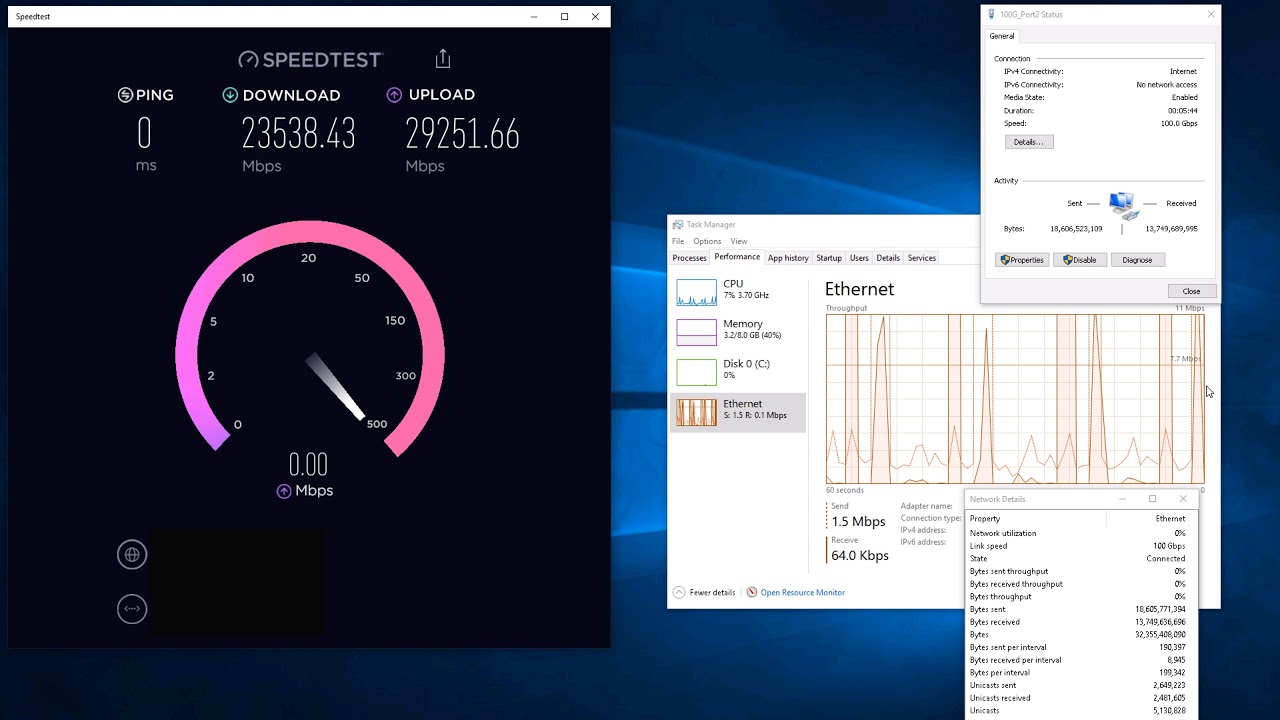Minimize the Speedtest window
1280x720 pixels.
pos(534,16)
